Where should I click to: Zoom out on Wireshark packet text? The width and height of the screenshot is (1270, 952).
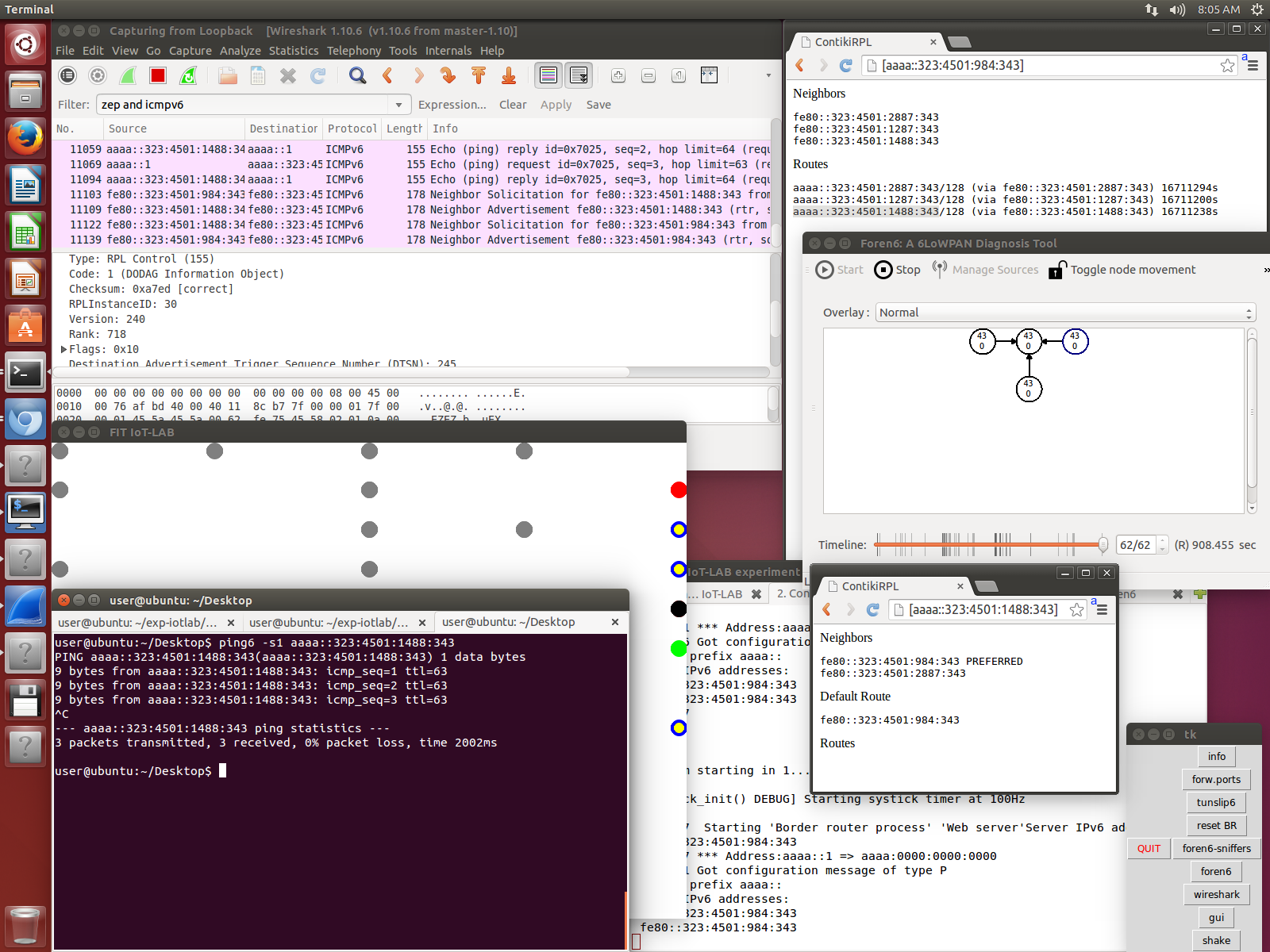pyautogui.click(x=648, y=75)
